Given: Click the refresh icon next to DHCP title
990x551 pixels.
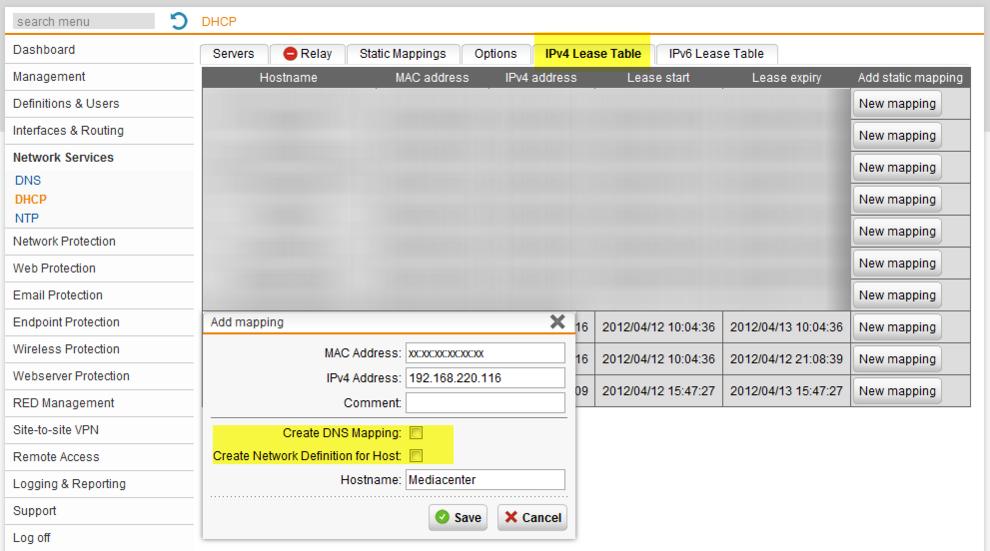Looking at the screenshot, I should pos(179,21).
